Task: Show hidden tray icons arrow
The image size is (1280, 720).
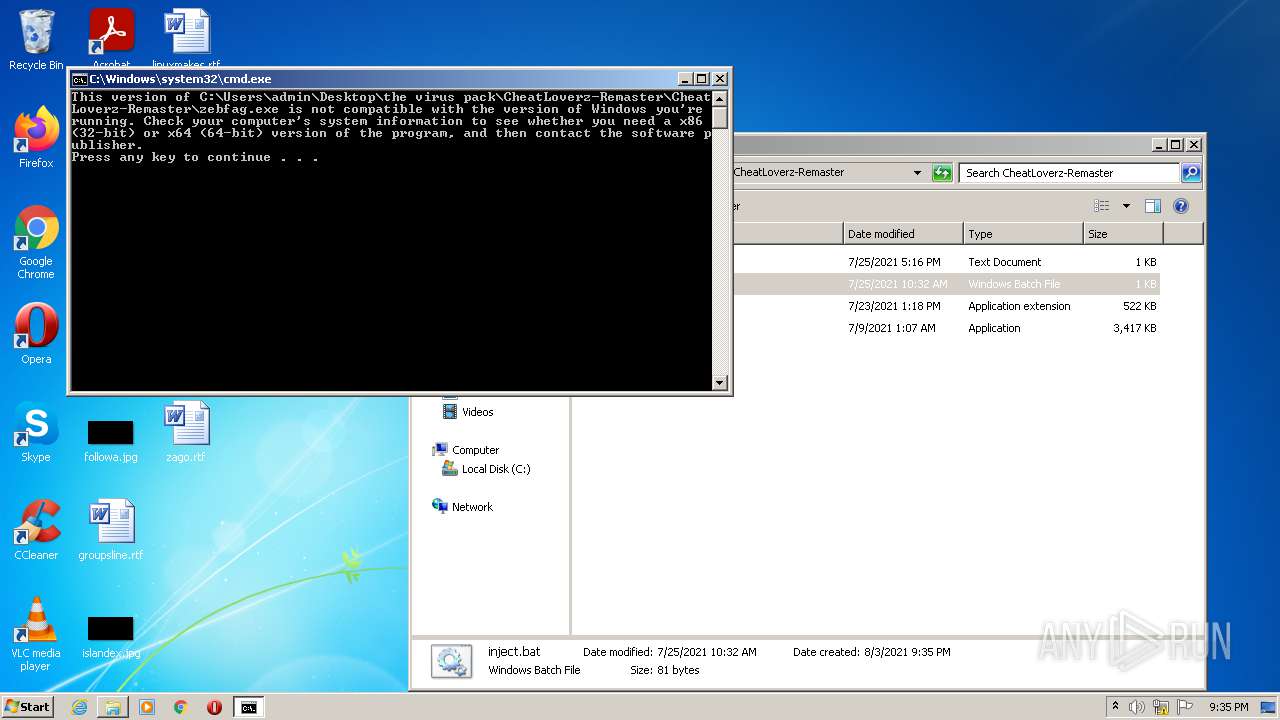Action: click(1115, 706)
